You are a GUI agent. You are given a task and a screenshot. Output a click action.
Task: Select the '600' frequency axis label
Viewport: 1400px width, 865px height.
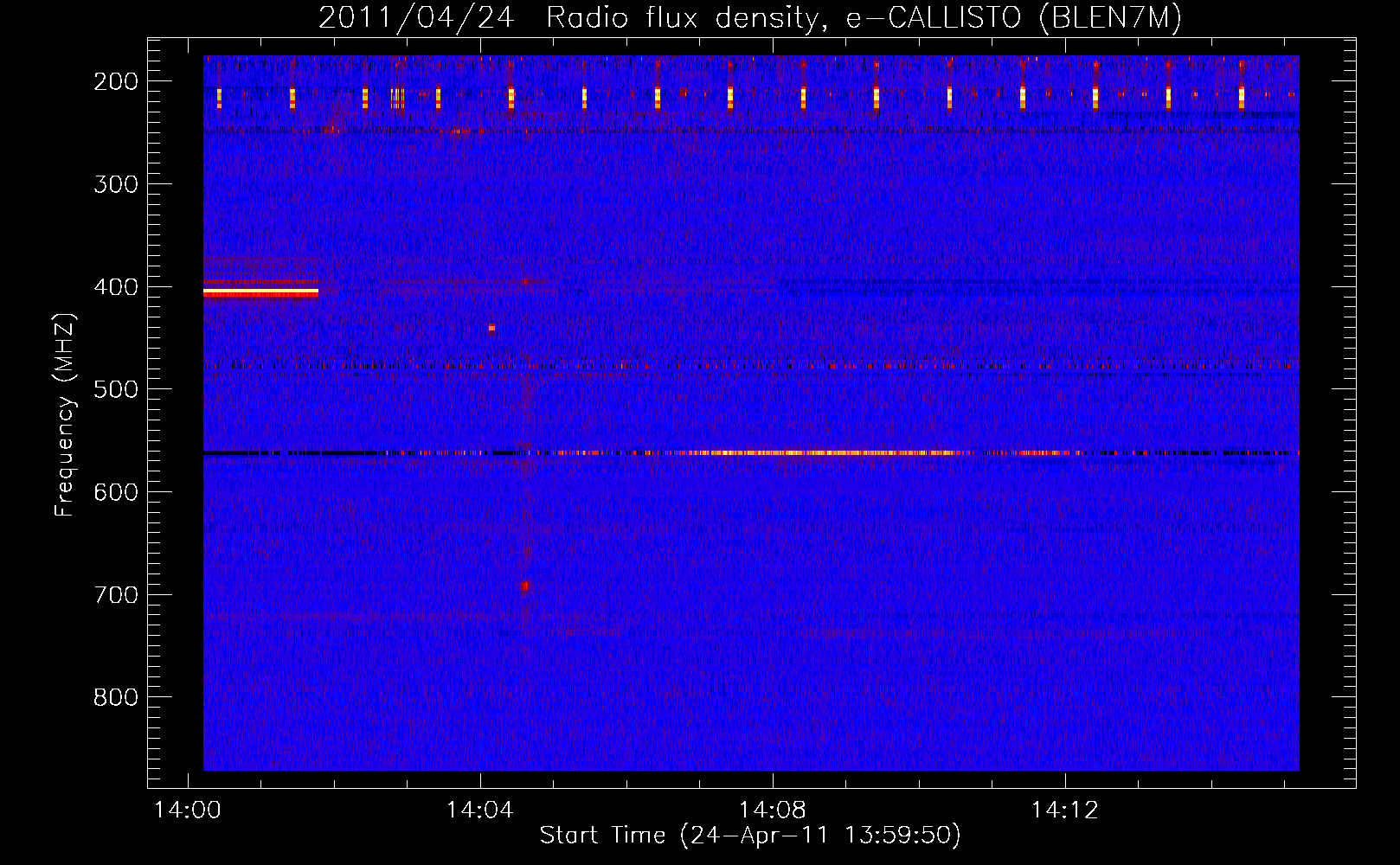click(x=115, y=492)
